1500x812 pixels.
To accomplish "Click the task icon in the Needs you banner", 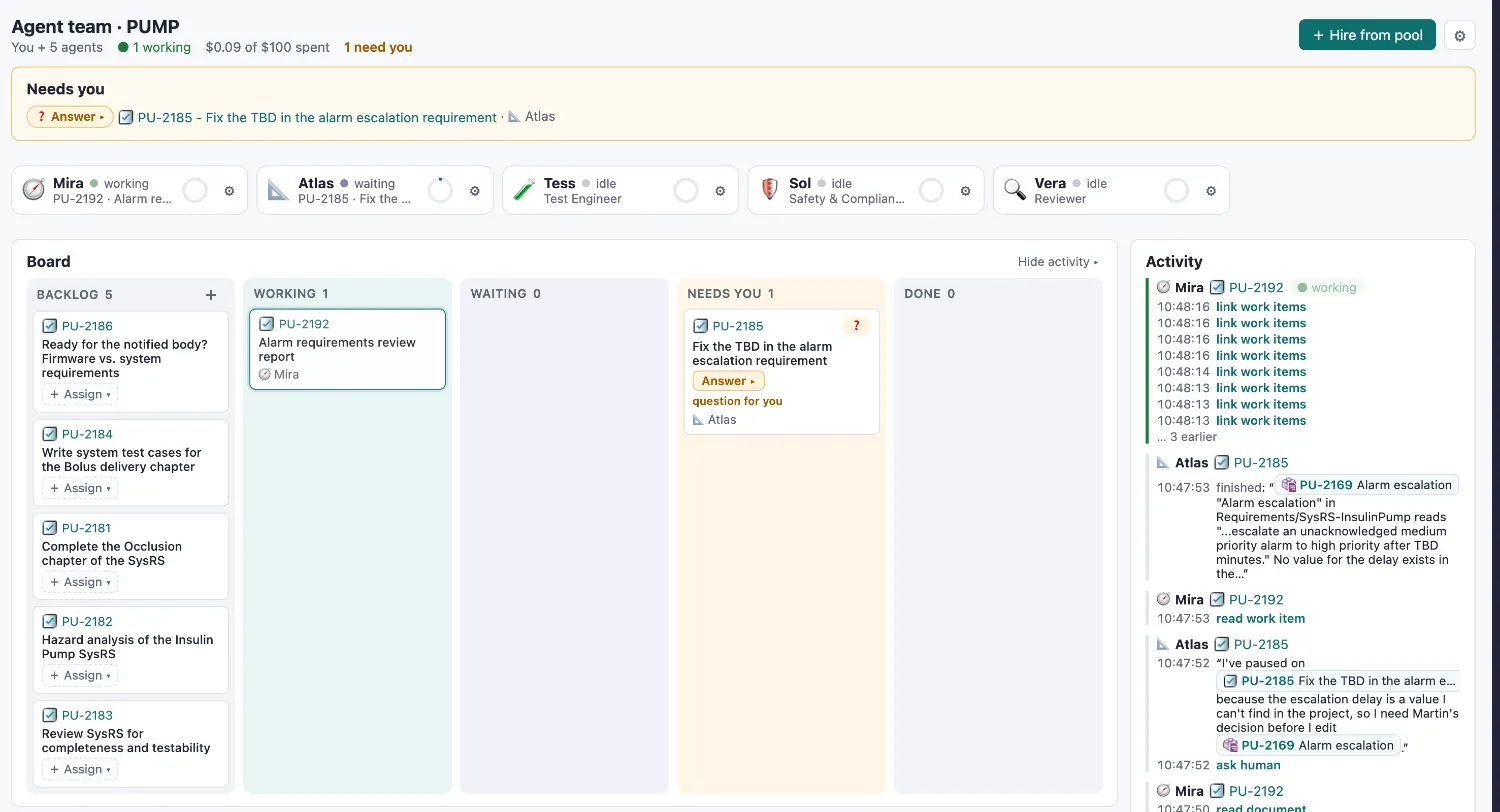I will coord(126,117).
